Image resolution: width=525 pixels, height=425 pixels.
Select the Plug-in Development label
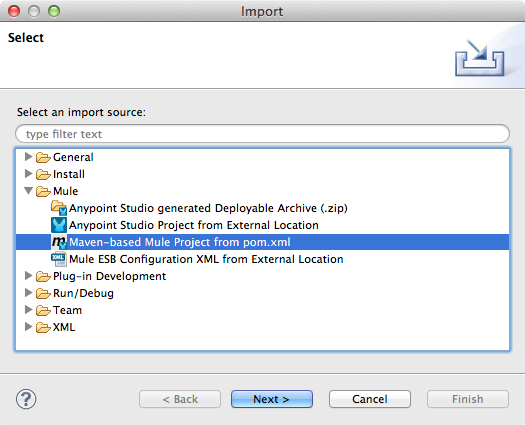[109, 276]
